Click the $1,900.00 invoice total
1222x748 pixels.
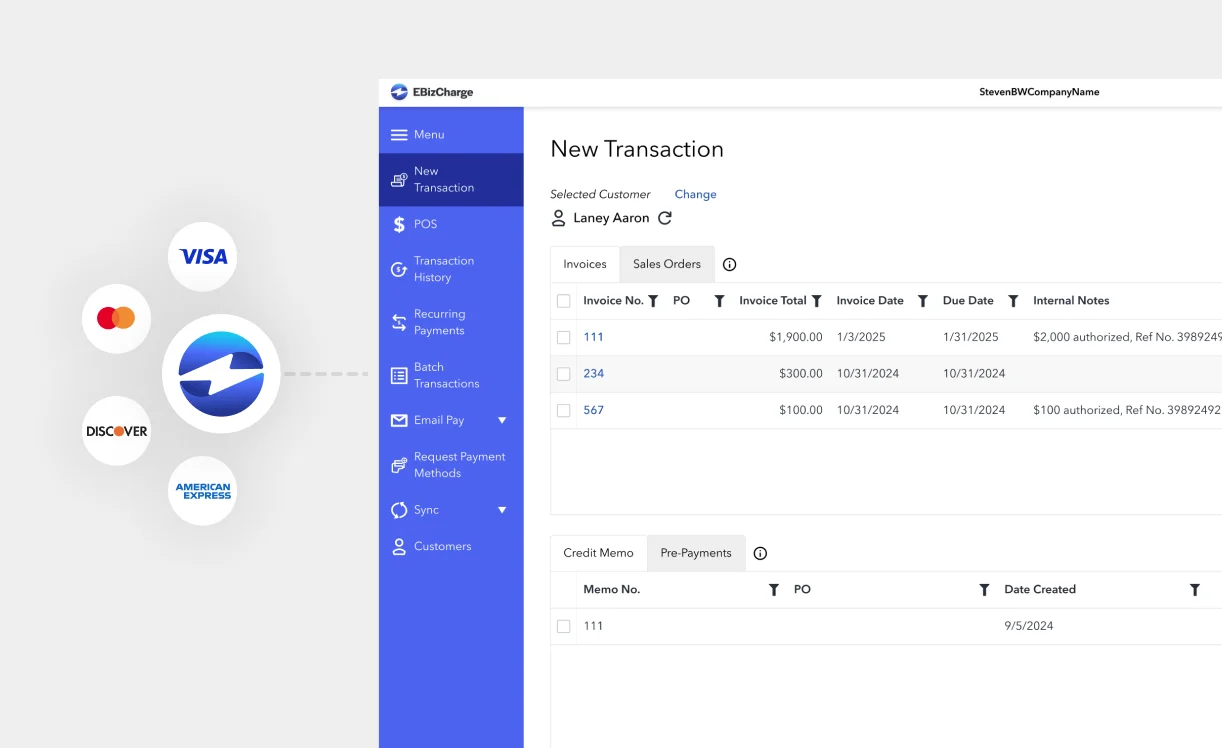coord(796,337)
